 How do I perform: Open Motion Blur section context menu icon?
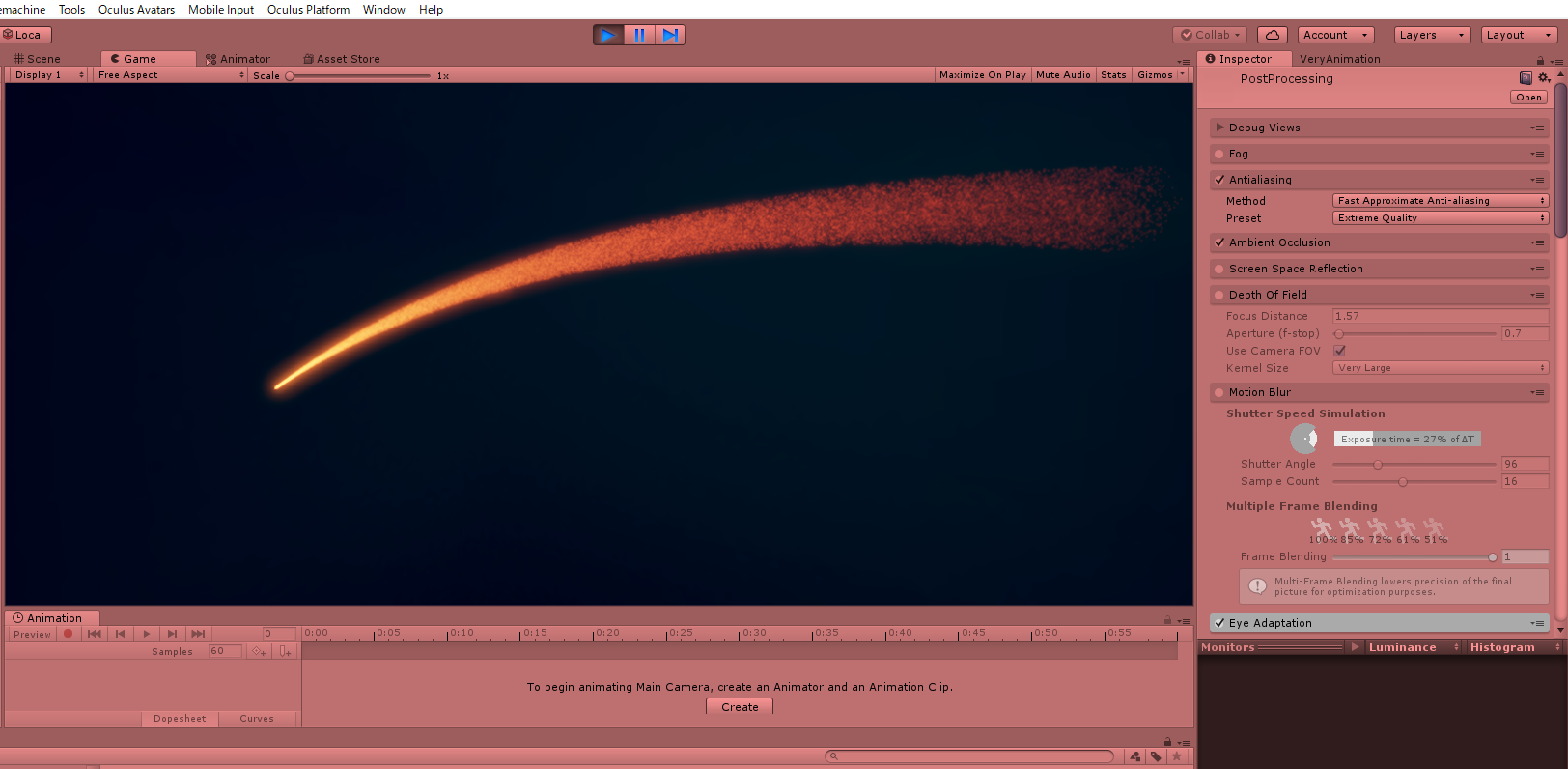1537,392
